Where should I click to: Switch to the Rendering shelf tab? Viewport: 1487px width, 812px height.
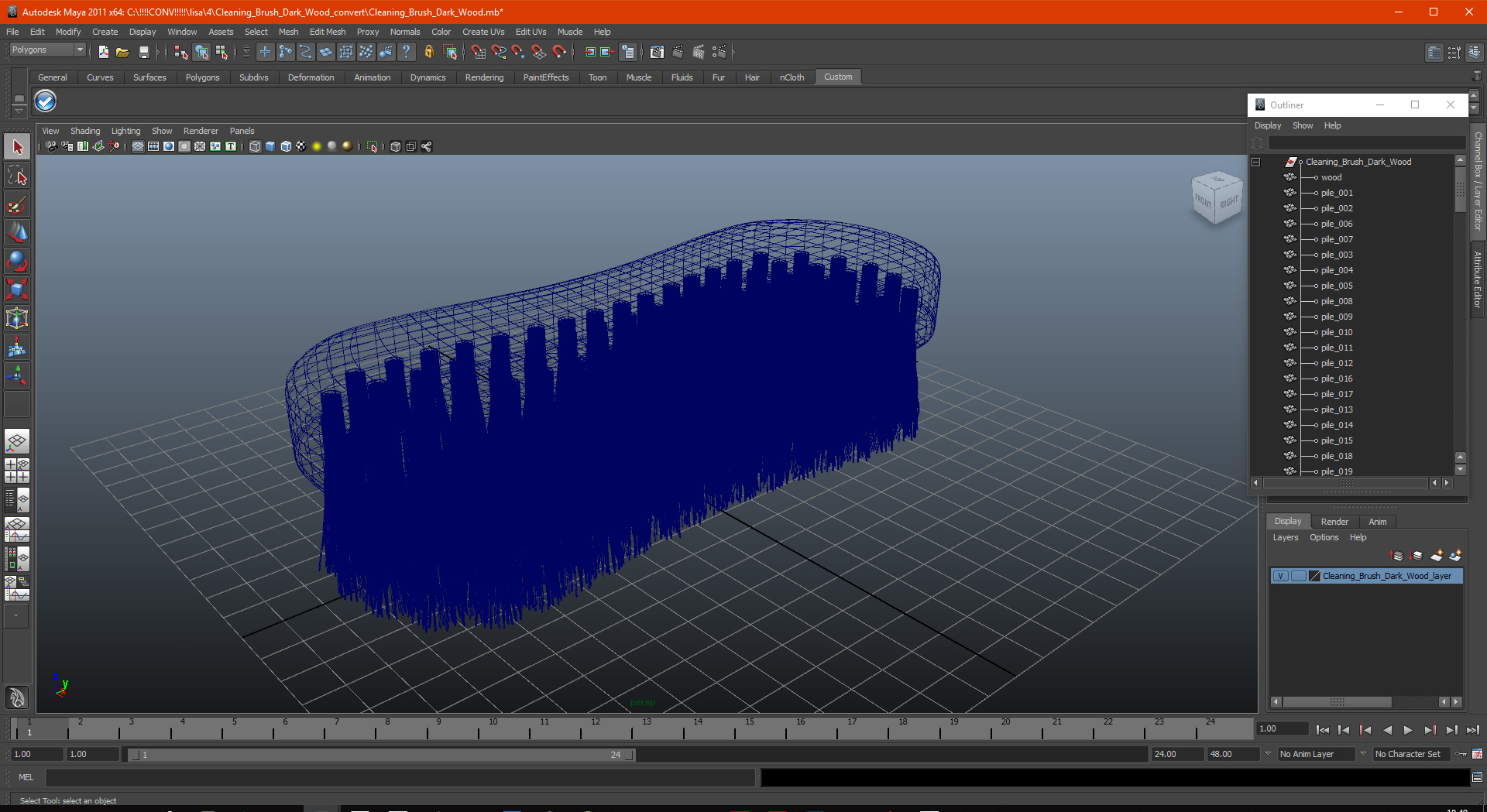pos(484,77)
